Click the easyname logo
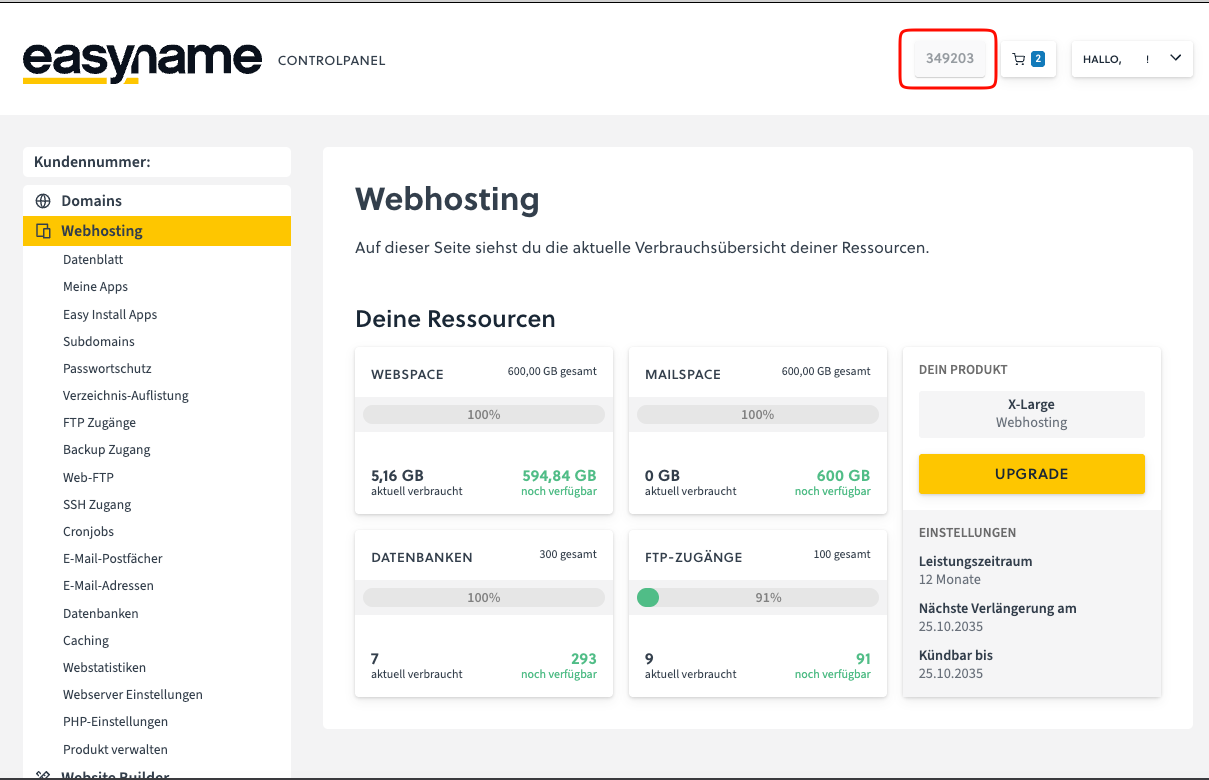Image resolution: width=1209 pixels, height=780 pixels. pos(142,61)
